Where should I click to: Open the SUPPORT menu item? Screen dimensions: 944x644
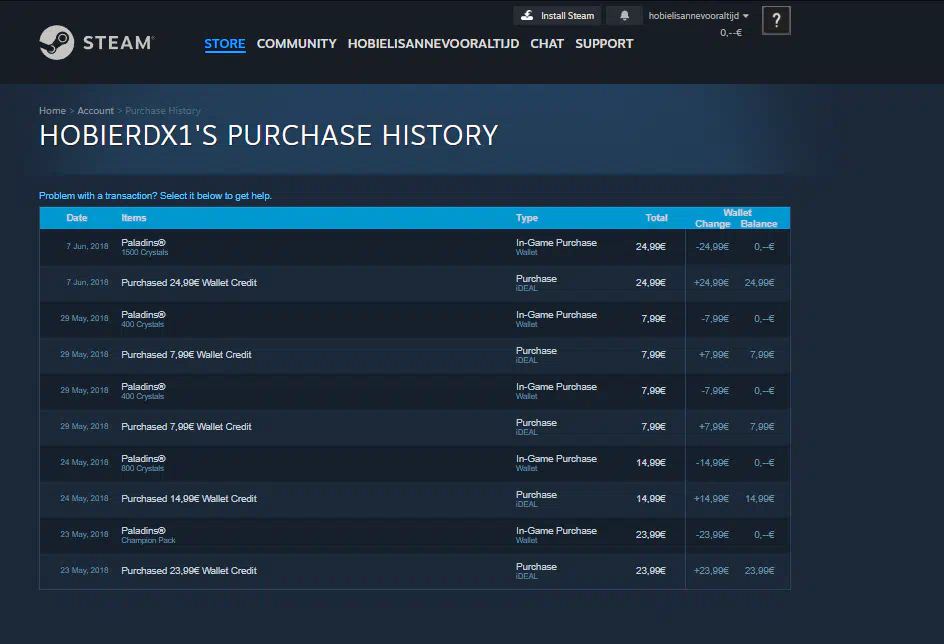click(x=604, y=44)
